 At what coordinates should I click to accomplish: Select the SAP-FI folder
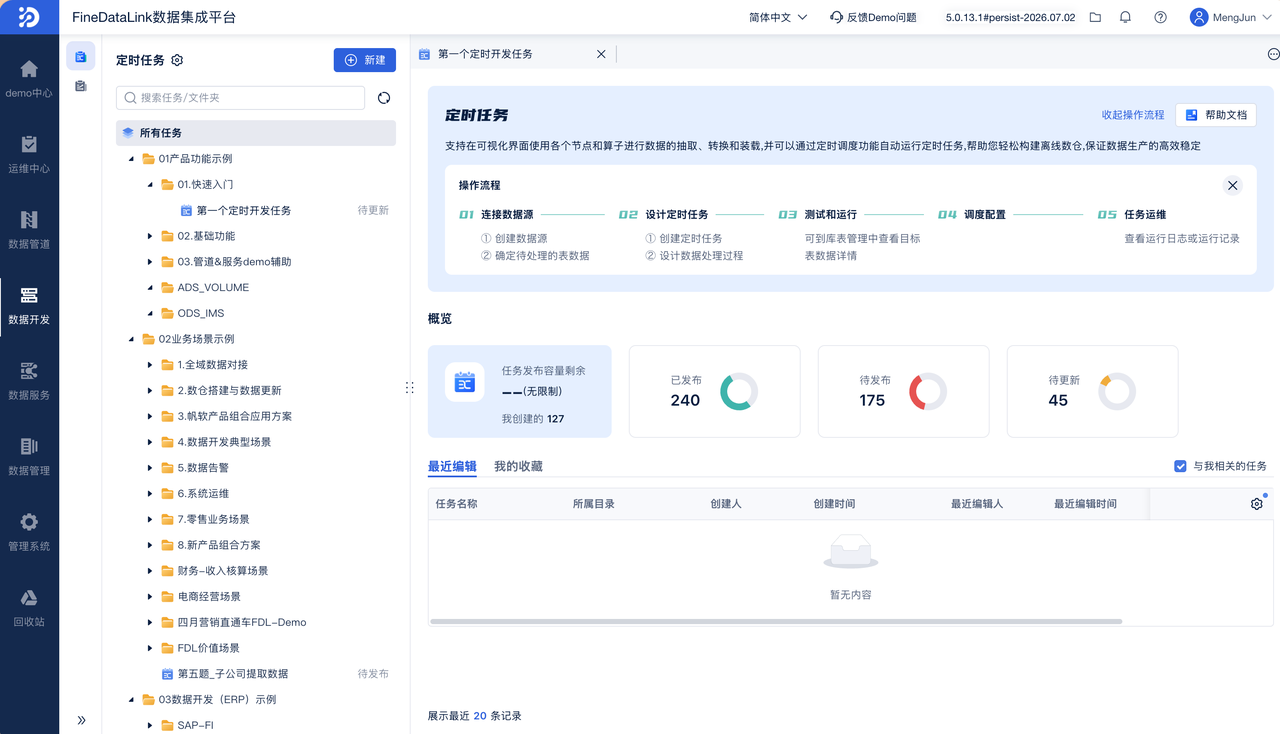click(x=196, y=725)
